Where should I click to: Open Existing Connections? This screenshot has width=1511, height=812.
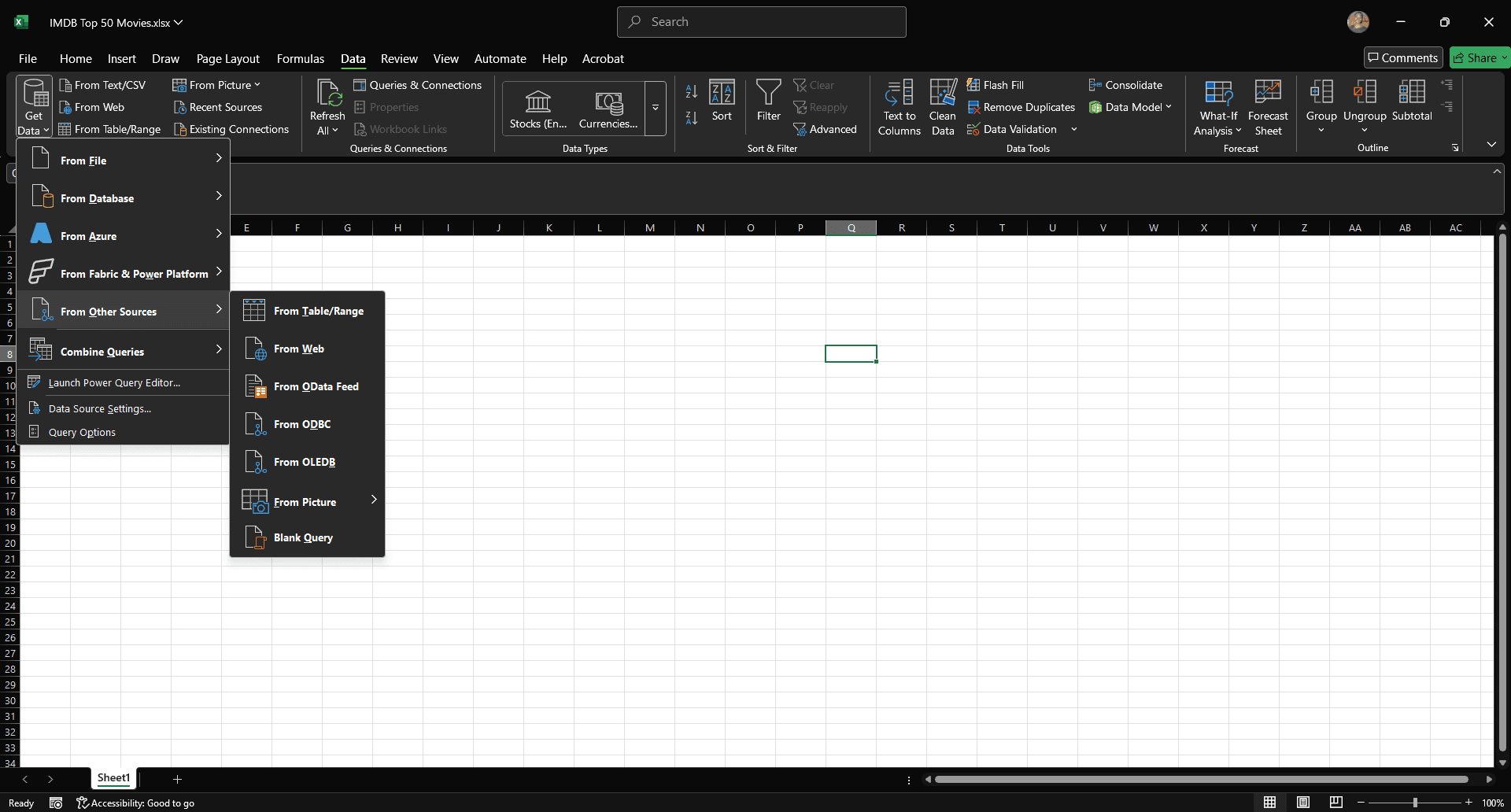pyautogui.click(x=231, y=129)
